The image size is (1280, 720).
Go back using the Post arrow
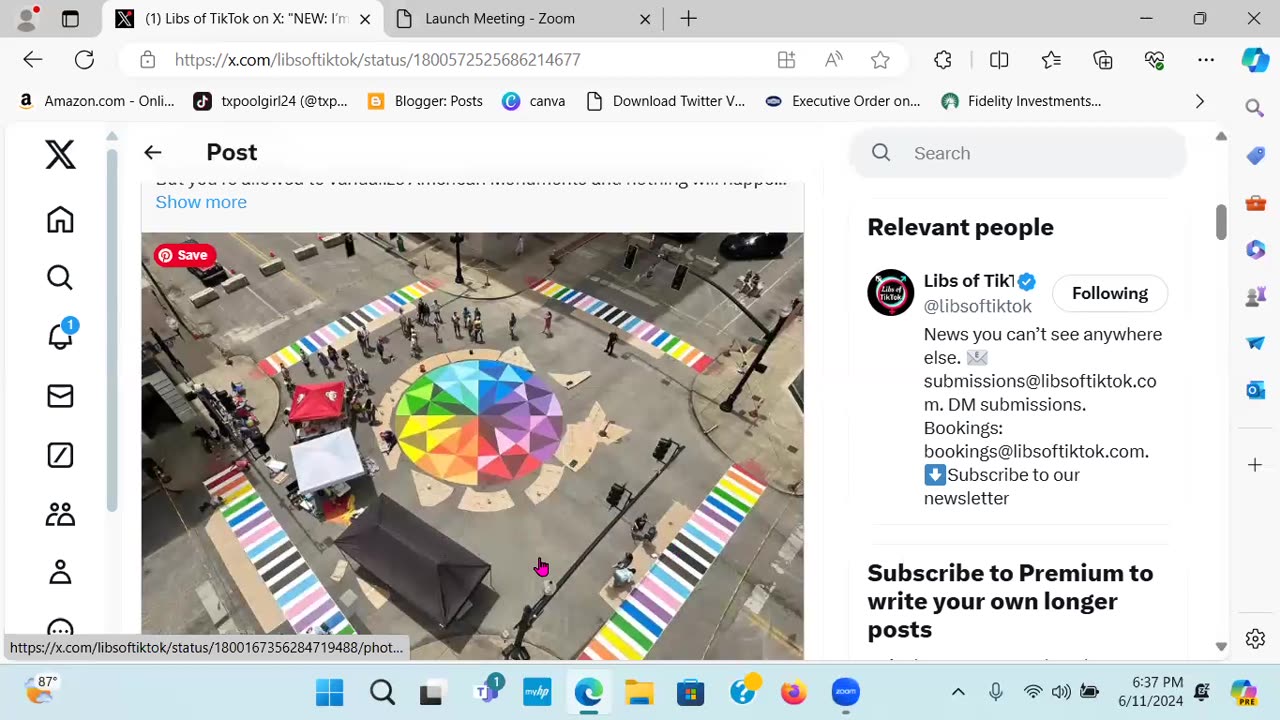click(x=152, y=152)
